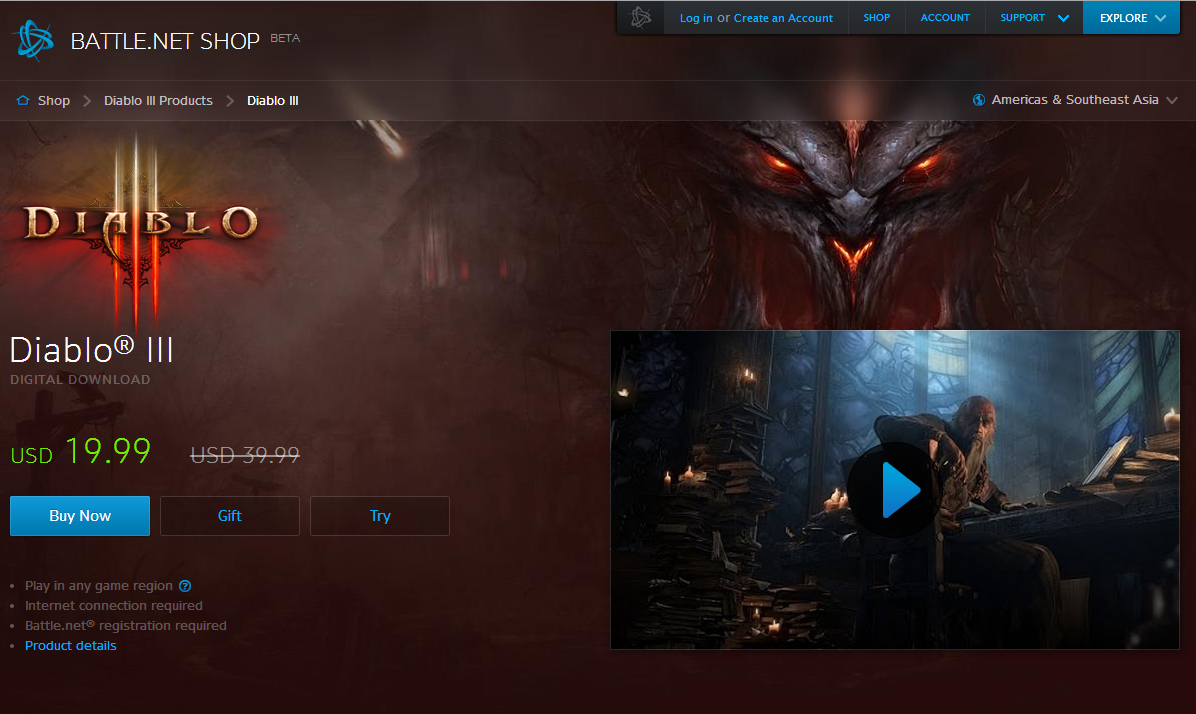Click the Battle.net logo in header

pos(34,40)
